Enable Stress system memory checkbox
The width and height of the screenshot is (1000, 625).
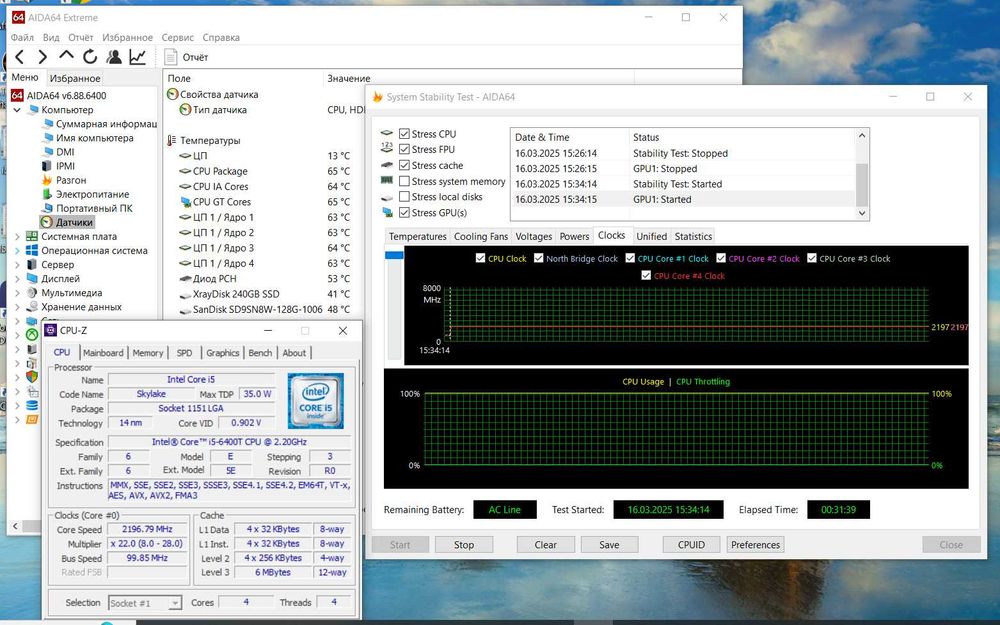[404, 181]
